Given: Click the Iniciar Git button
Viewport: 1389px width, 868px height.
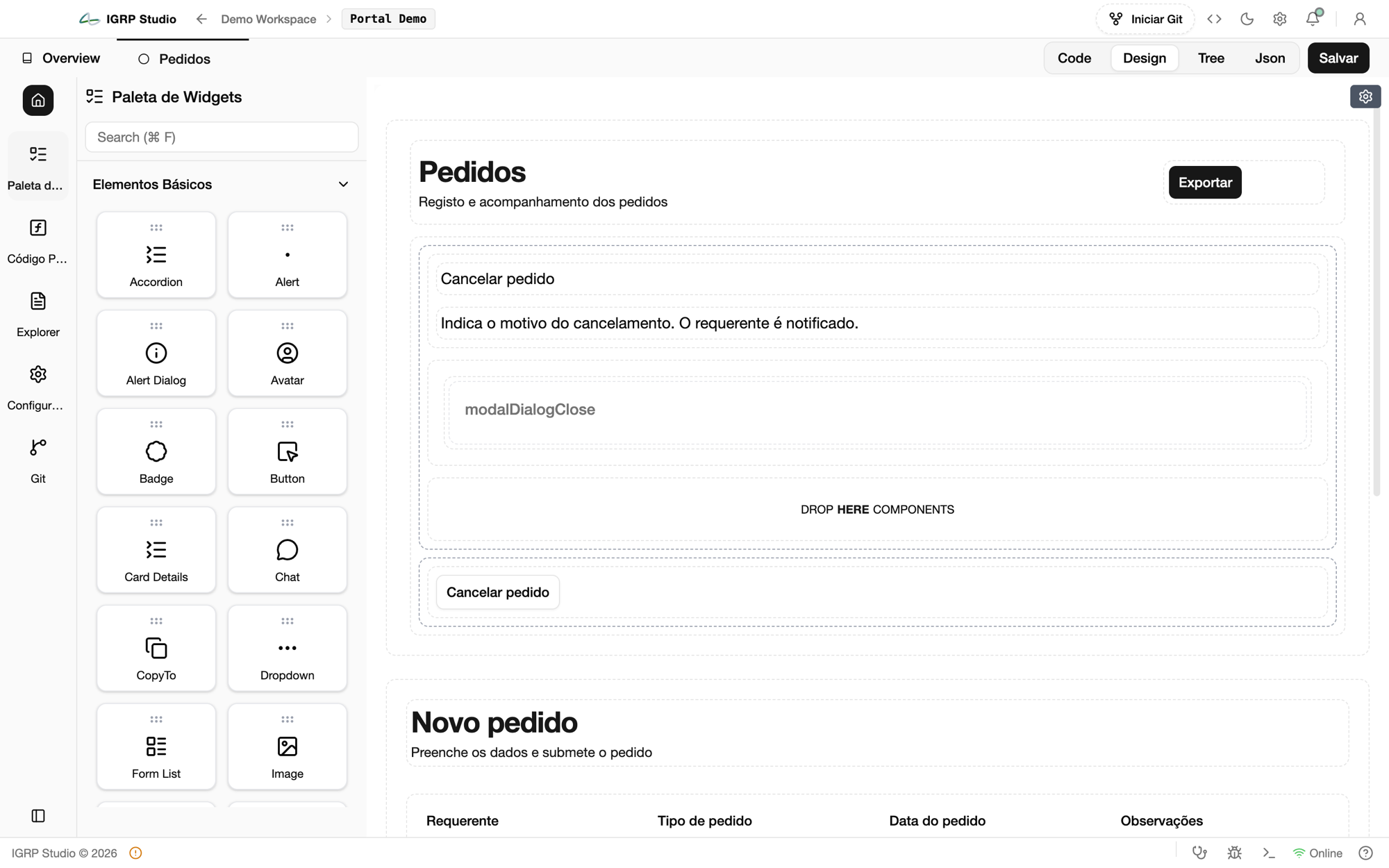Looking at the screenshot, I should (1145, 19).
